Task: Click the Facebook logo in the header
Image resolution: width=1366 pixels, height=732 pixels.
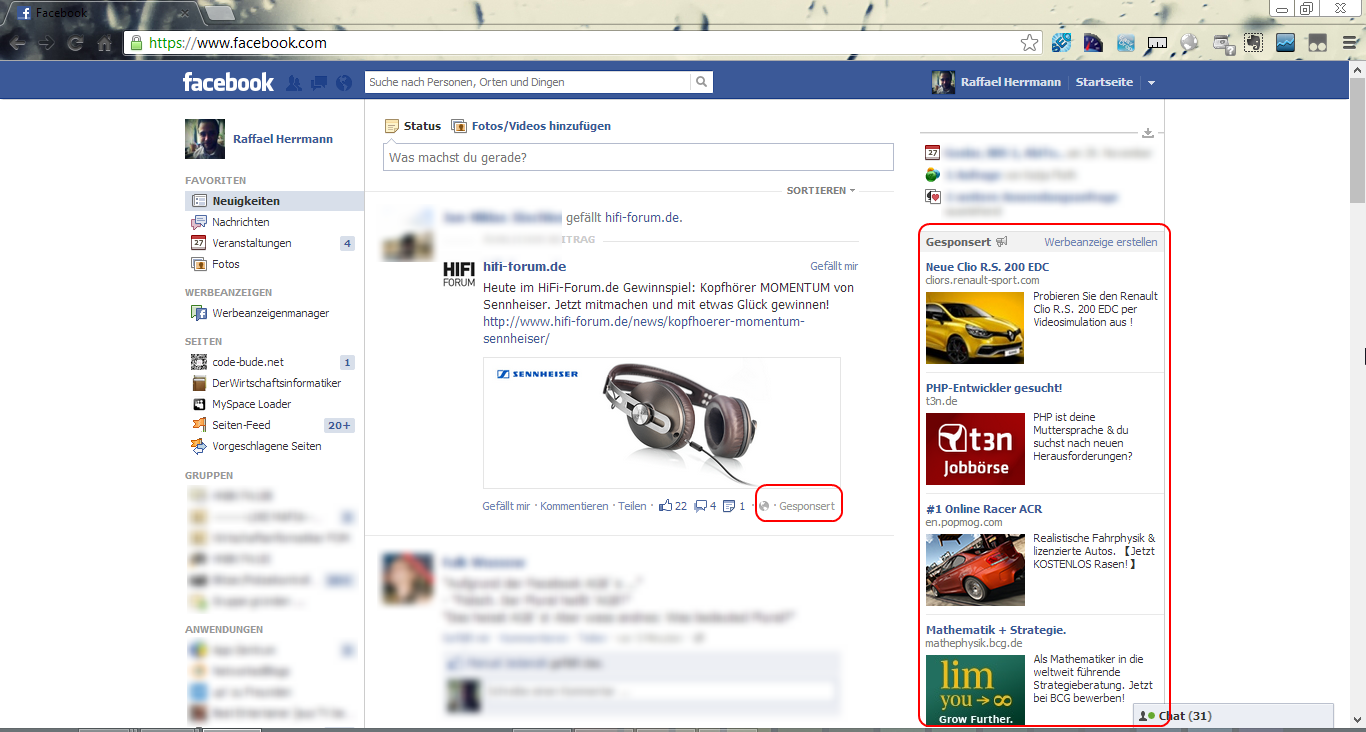Action: 228,82
